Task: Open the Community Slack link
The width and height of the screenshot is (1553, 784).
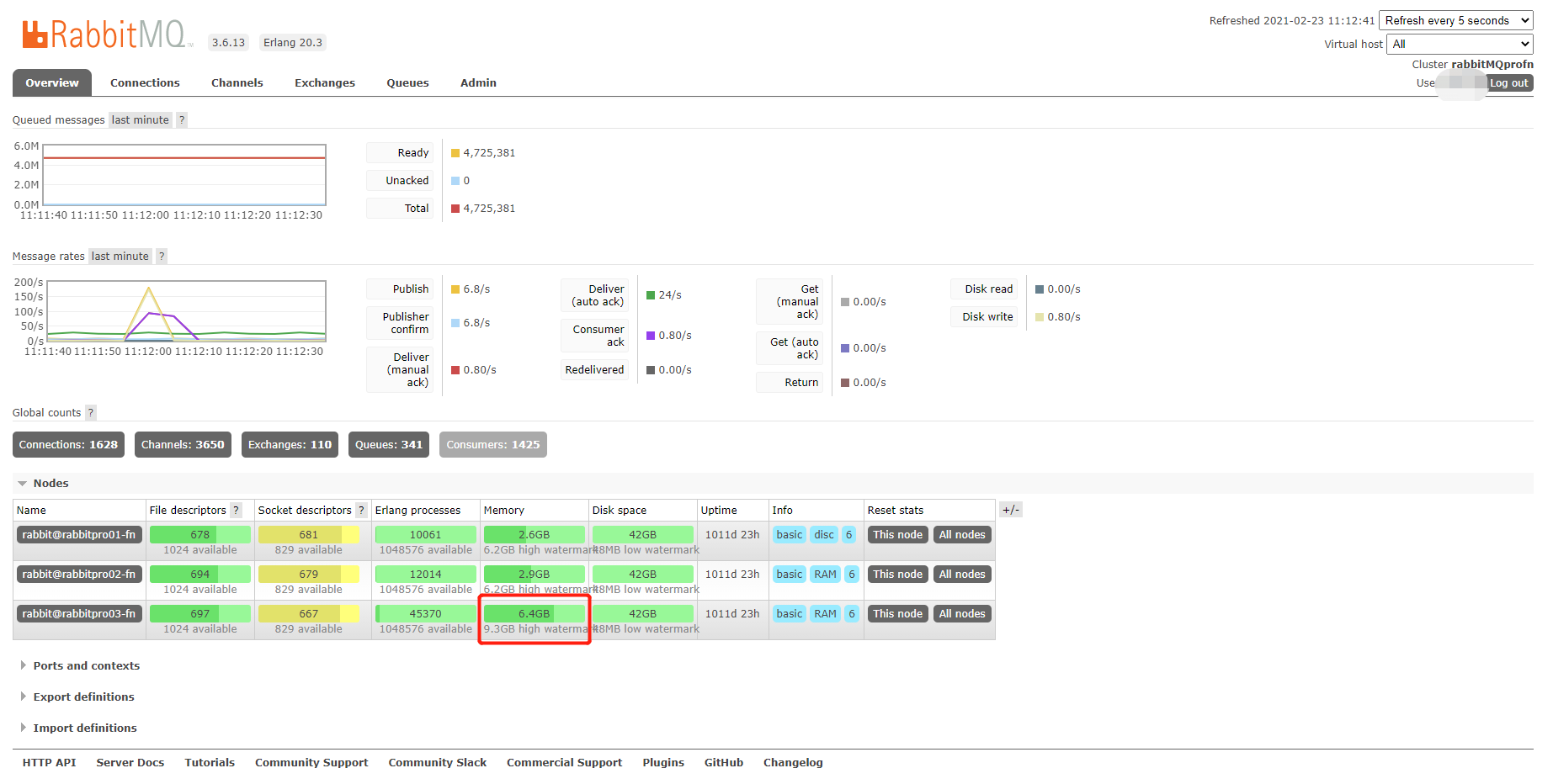Action: 438,763
